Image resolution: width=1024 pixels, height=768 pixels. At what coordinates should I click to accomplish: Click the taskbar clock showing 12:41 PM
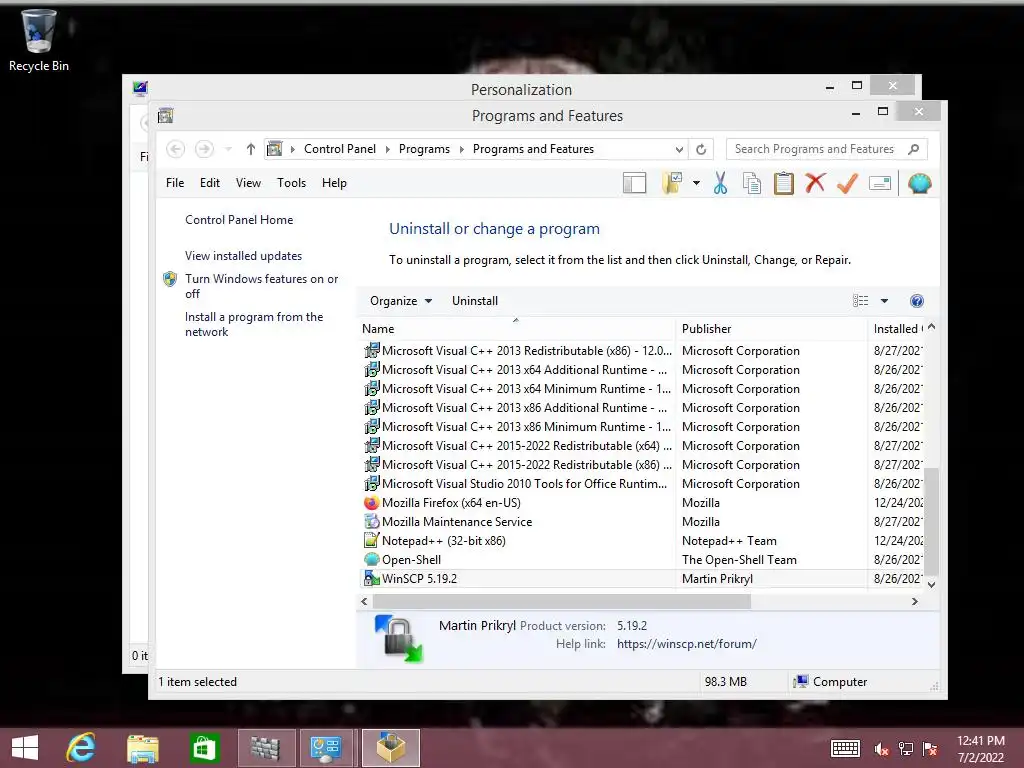980,748
